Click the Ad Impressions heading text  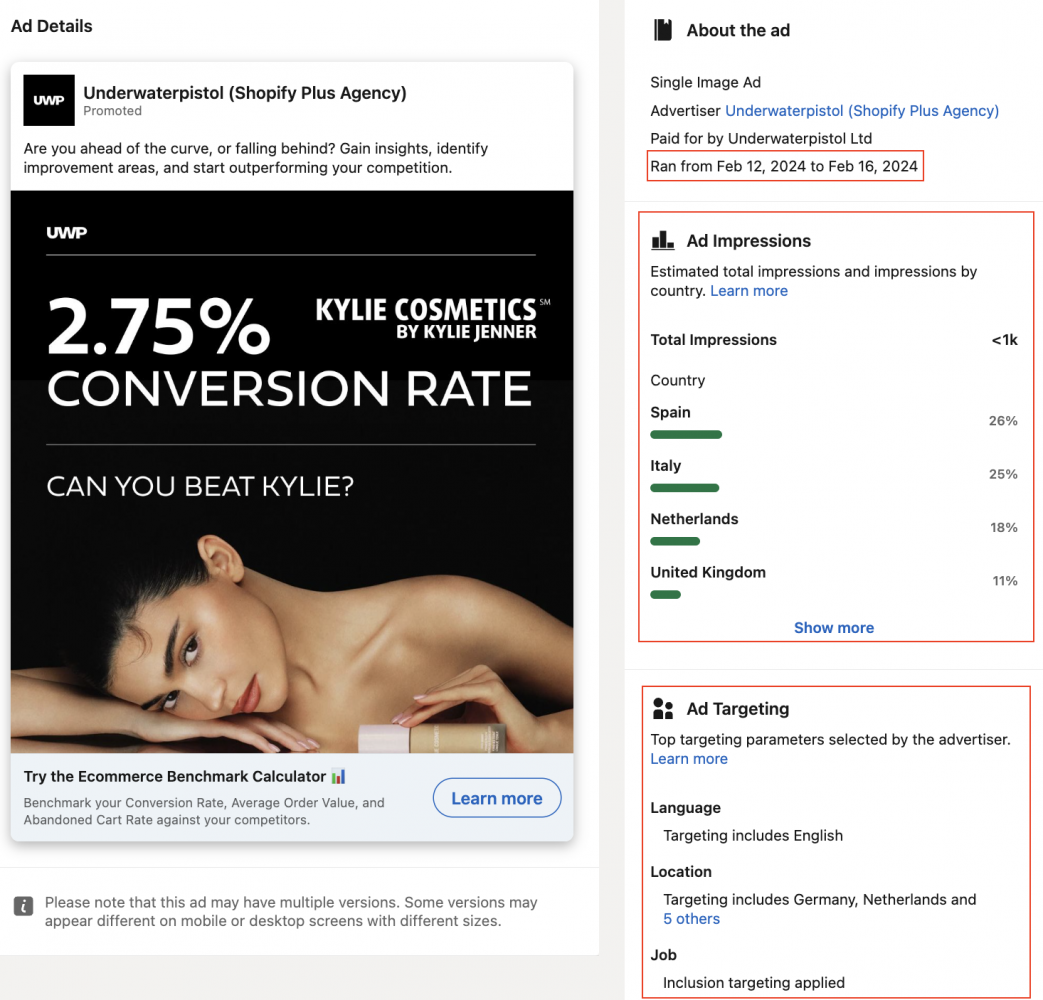pos(749,241)
